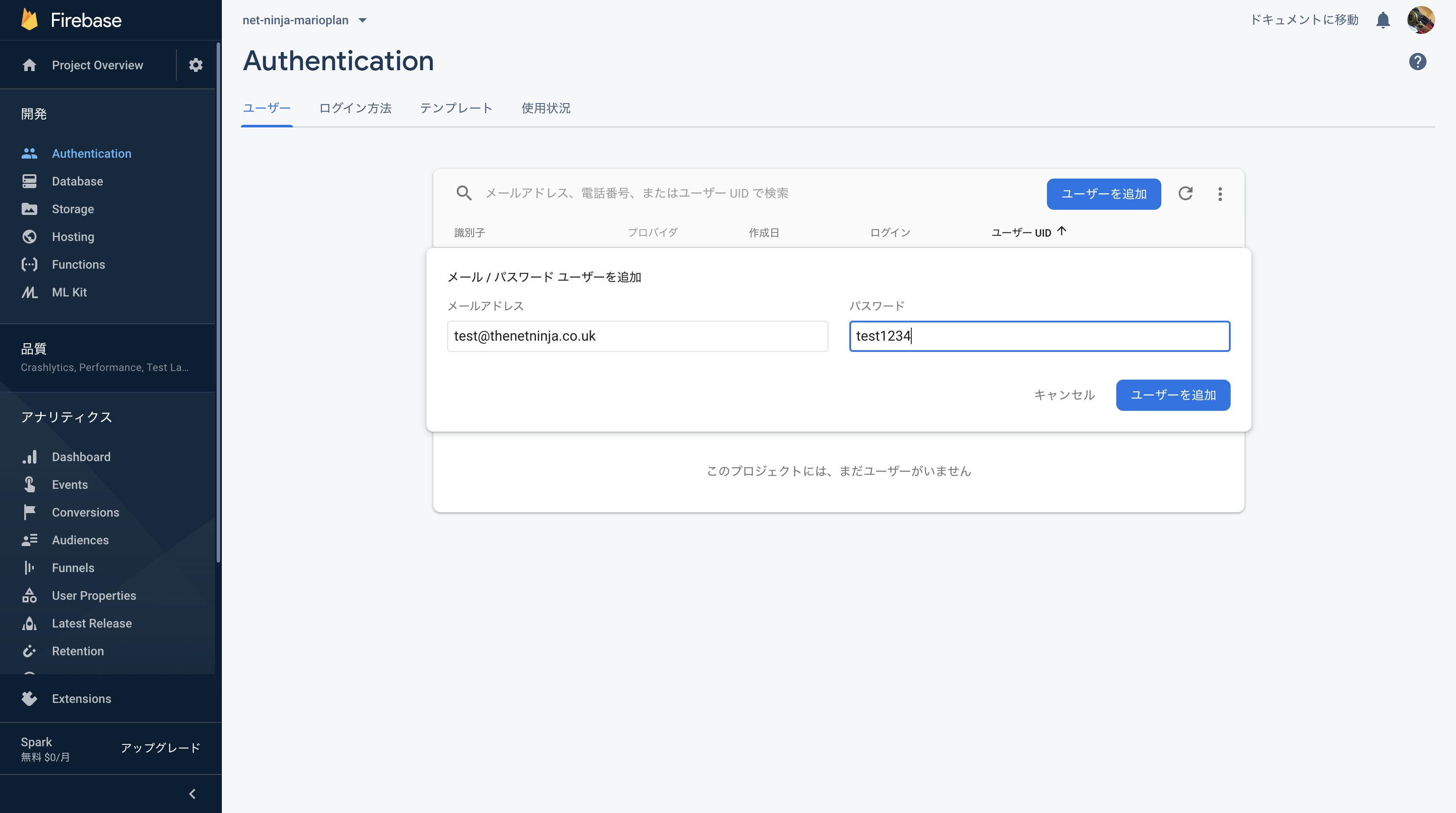
Task: Click the アナリティクス section heading
Action: pyautogui.click(x=66, y=416)
